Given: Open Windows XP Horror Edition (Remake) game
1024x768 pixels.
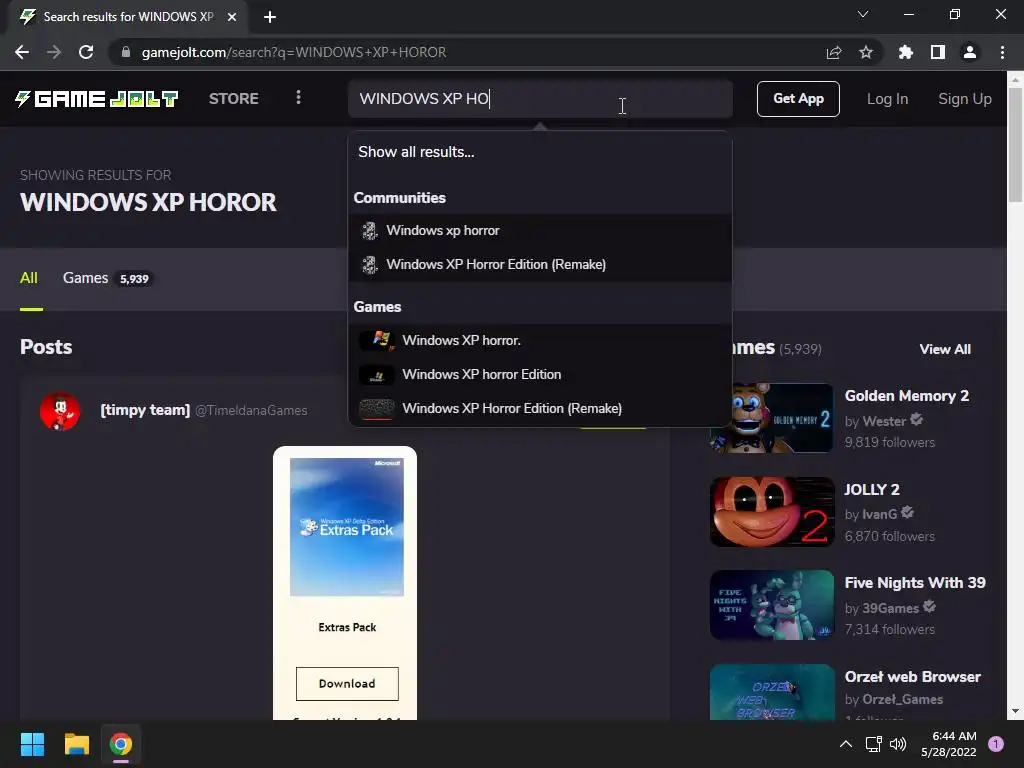Looking at the screenshot, I should point(540,408).
